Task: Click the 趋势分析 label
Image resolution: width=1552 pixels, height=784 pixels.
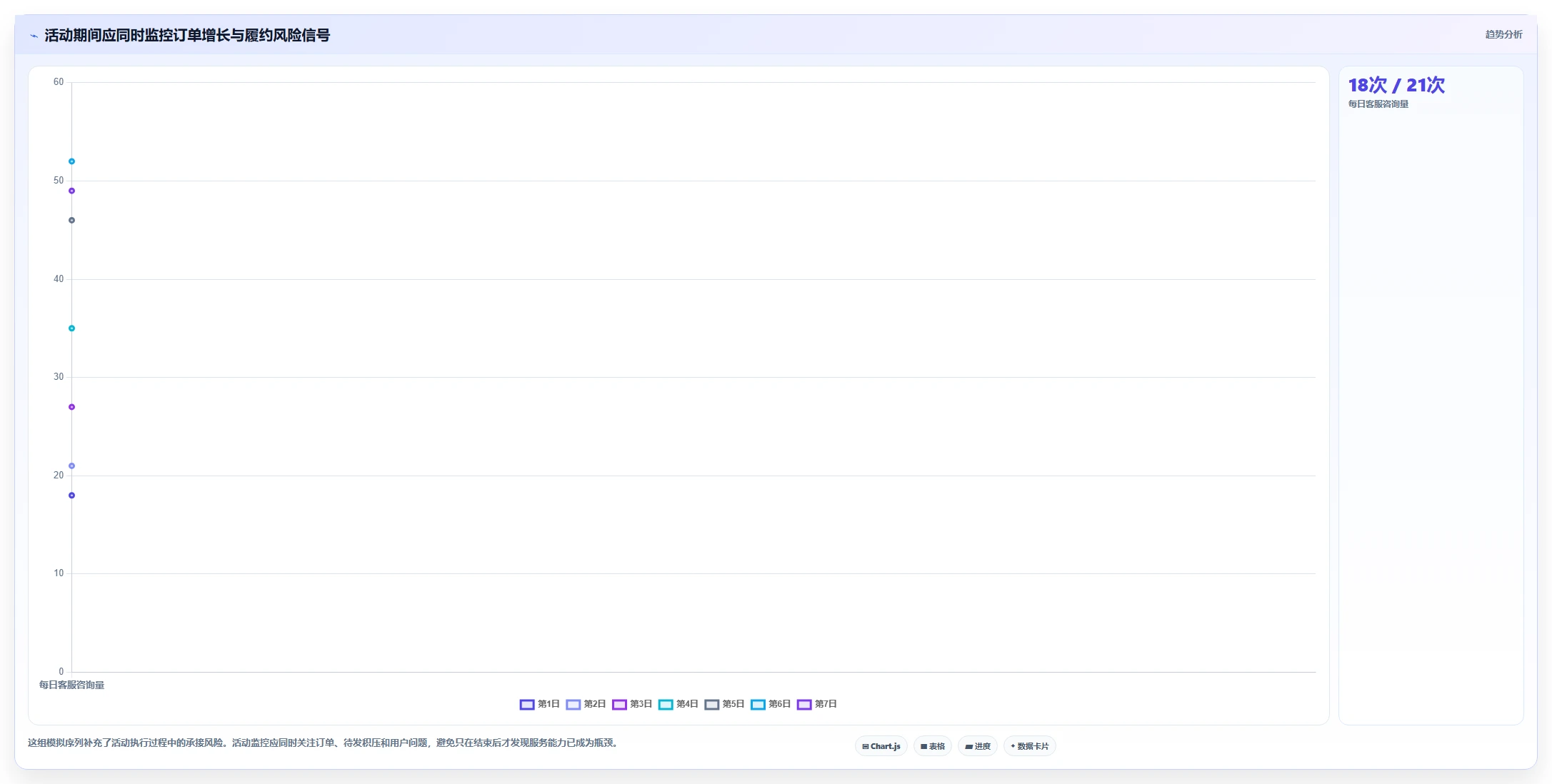Action: (x=1503, y=34)
